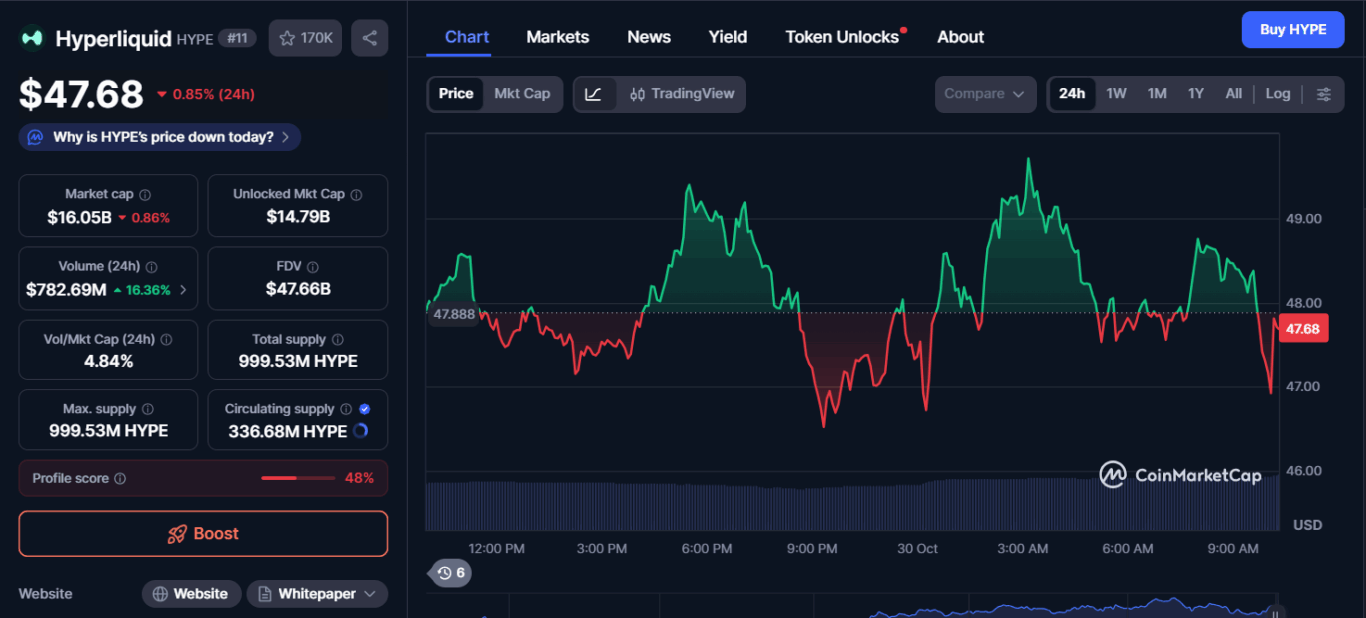Switch to TradingView chart mode
The width and height of the screenshot is (1366, 618).
(682, 94)
